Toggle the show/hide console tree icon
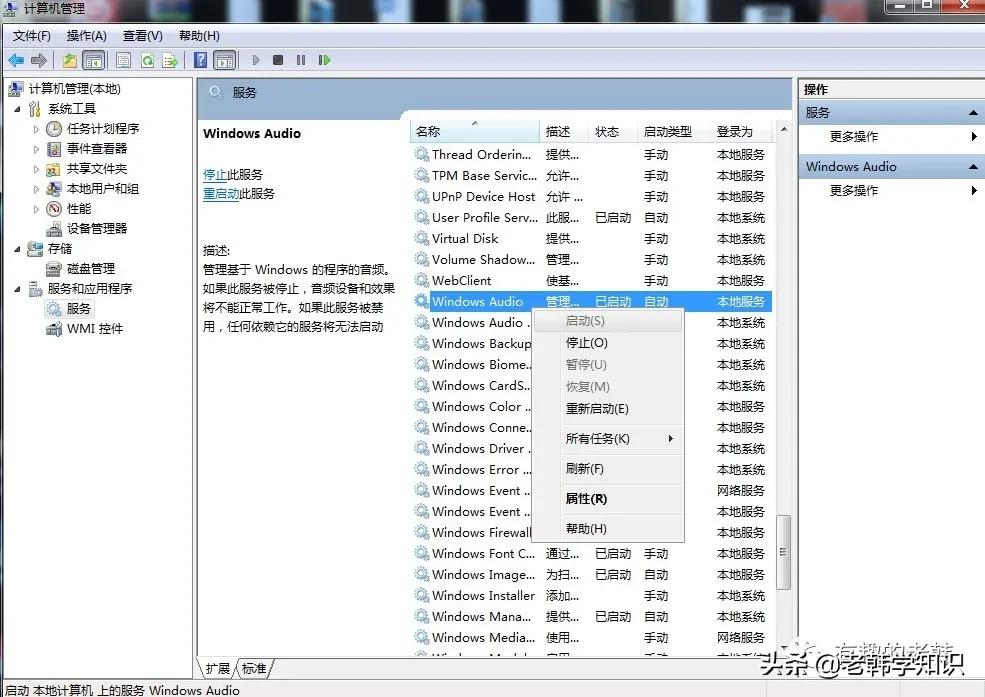985x697 pixels. pos(93,60)
